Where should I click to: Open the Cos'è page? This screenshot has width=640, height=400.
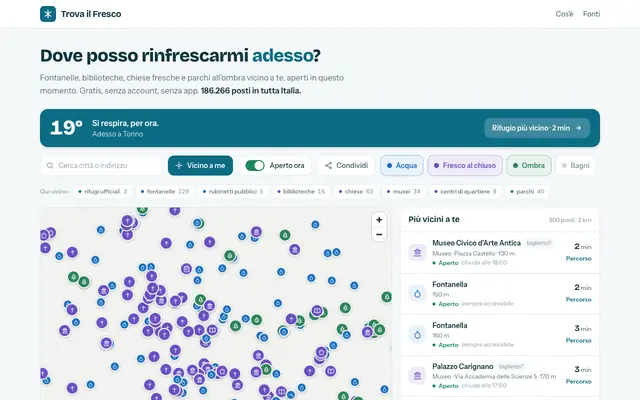coord(564,14)
